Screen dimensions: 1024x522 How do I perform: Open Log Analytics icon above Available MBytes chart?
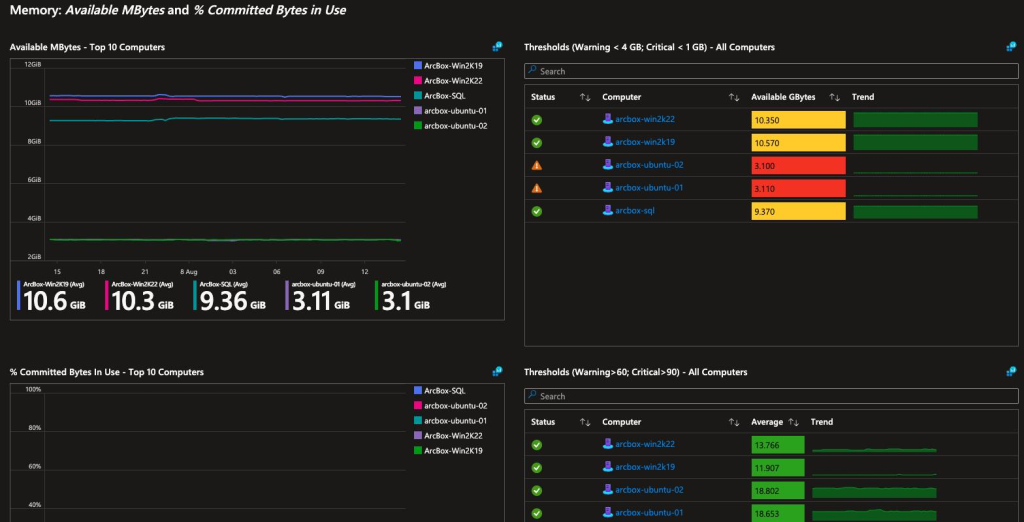tap(497, 46)
